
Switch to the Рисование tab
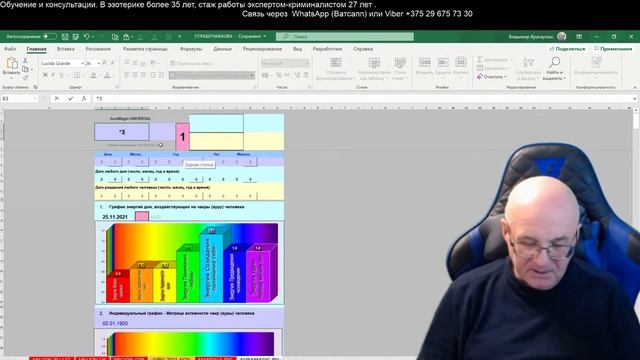coord(98,49)
